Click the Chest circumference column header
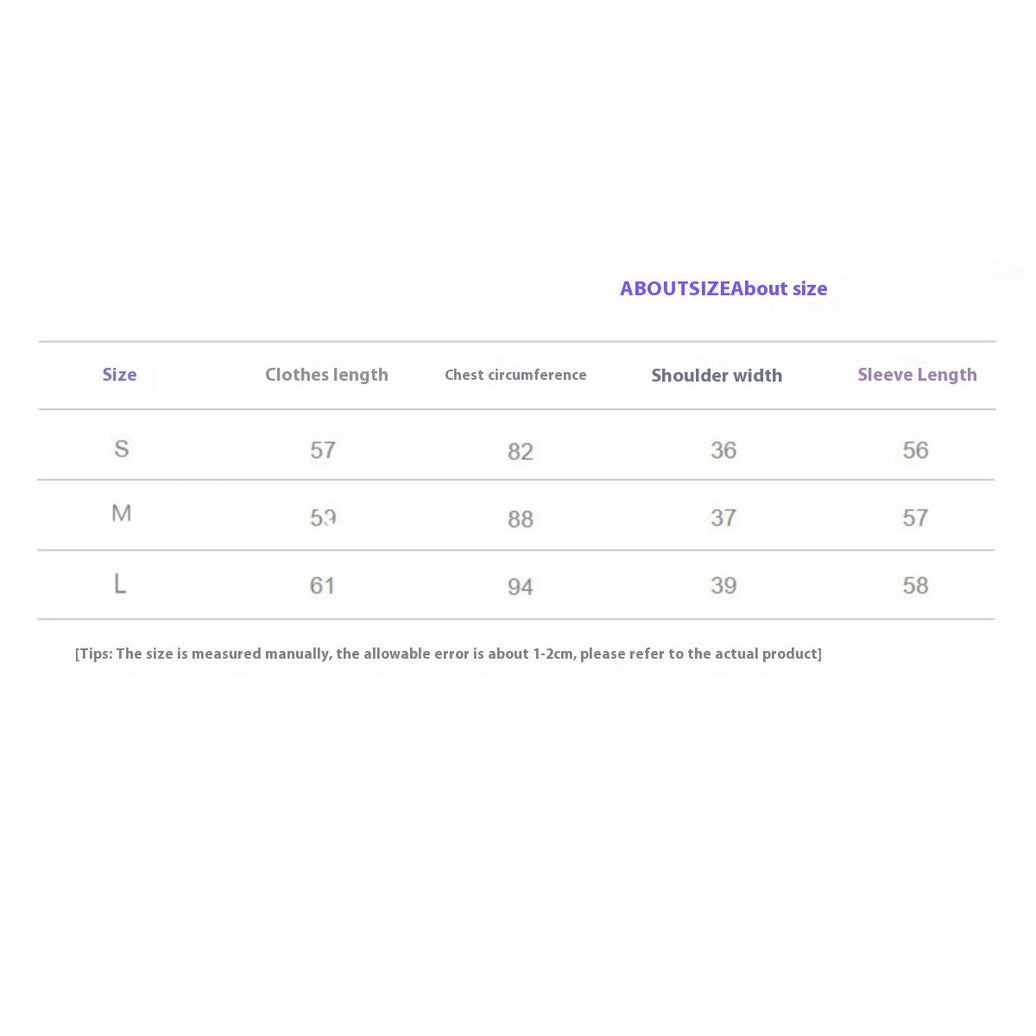Screen dimensions: 1036x1036 pos(515,375)
